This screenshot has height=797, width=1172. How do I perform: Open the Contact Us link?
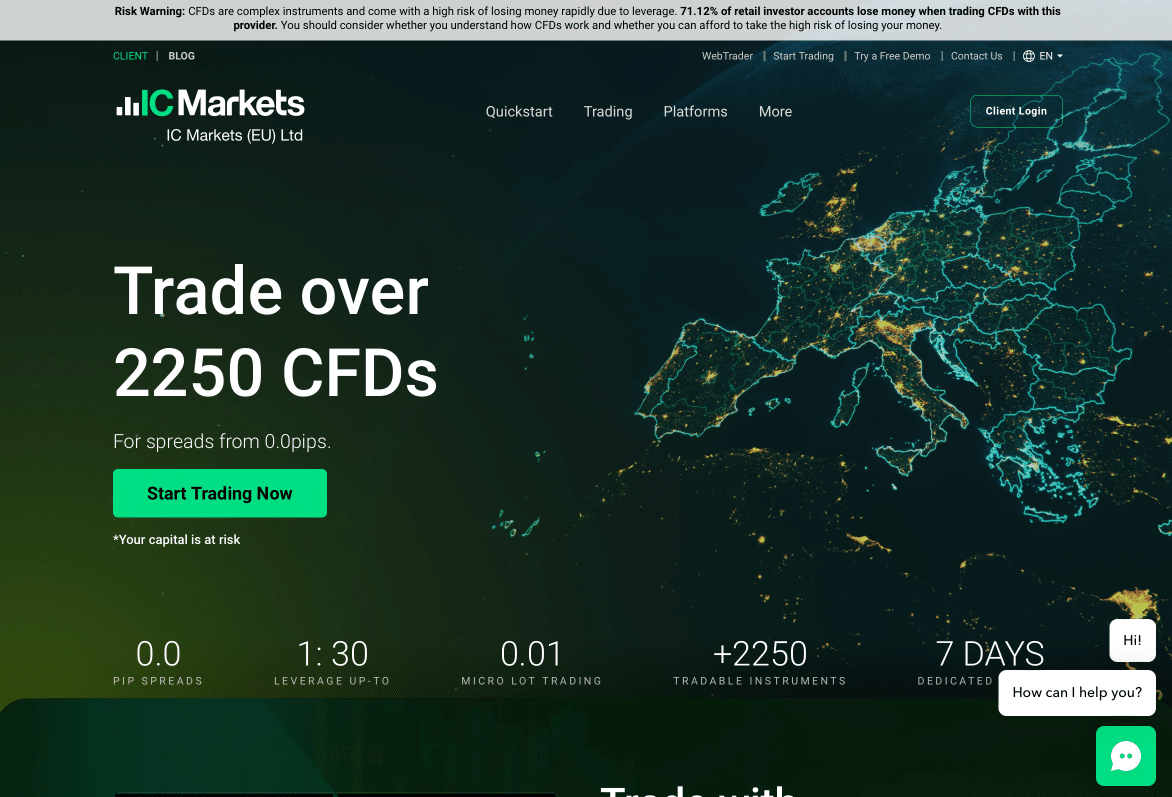[976, 56]
